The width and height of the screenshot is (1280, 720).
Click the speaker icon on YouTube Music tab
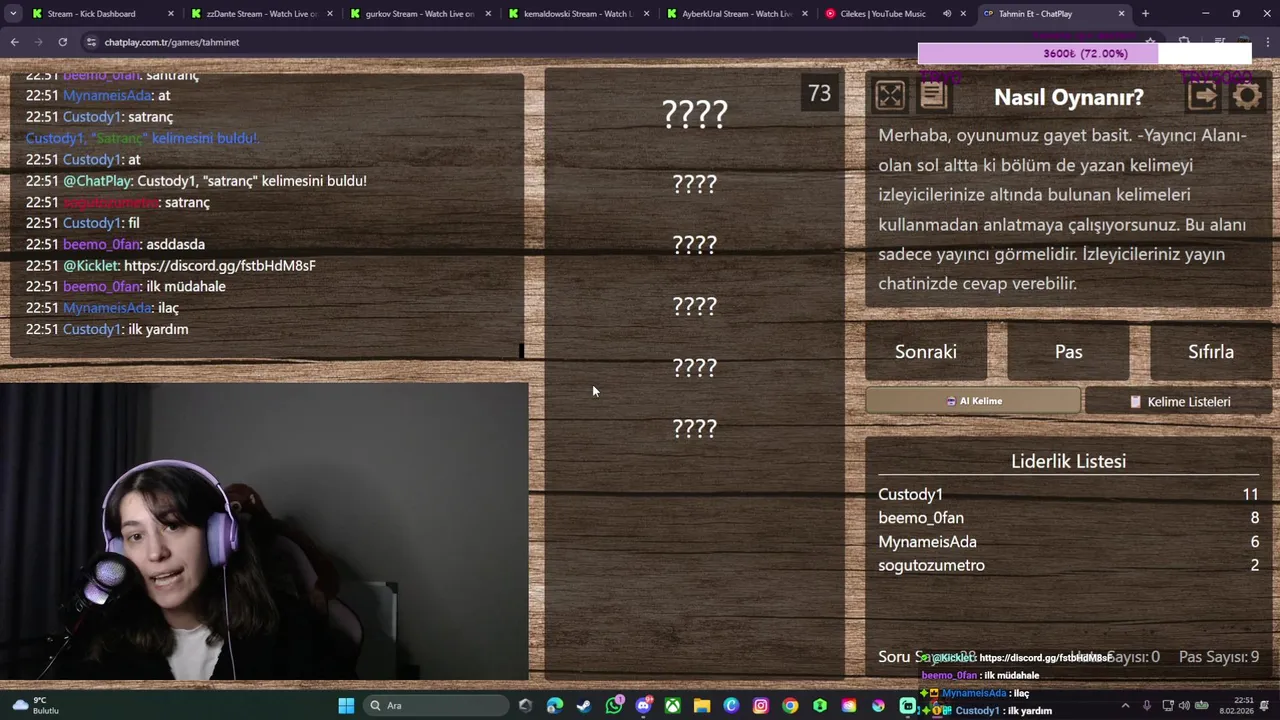(x=947, y=14)
